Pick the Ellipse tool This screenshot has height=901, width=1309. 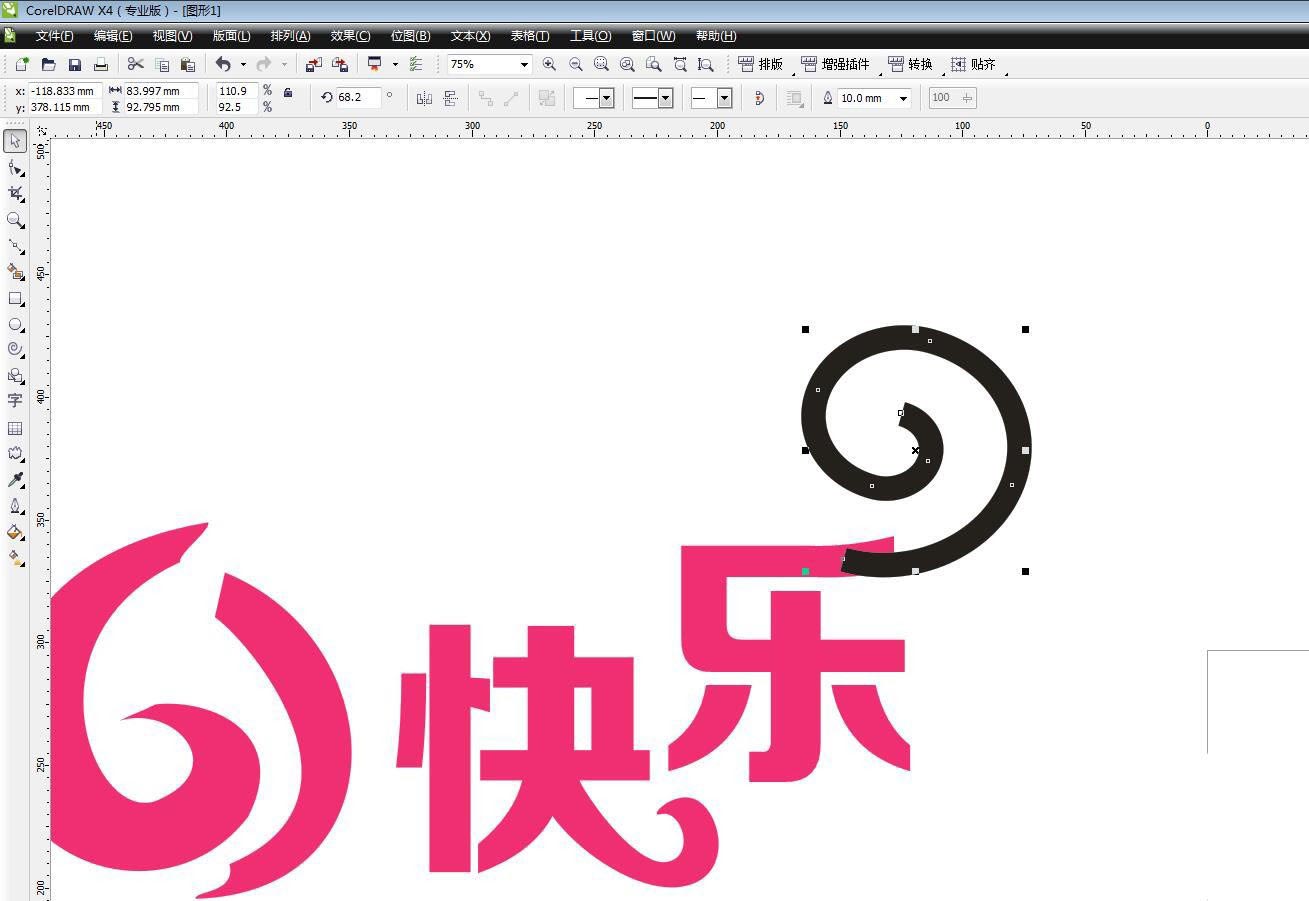pyautogui.click(x=15, y=324)
